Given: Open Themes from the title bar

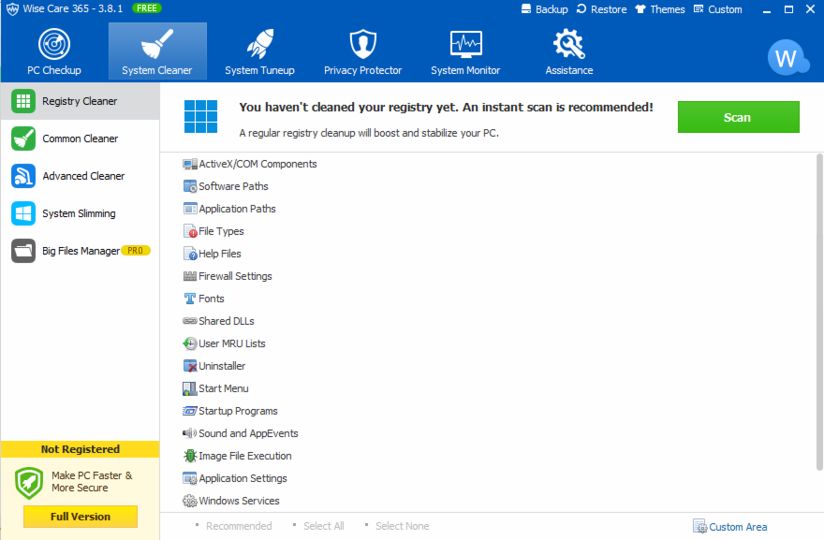Looking at the screenshot, I should pos(660,9).
